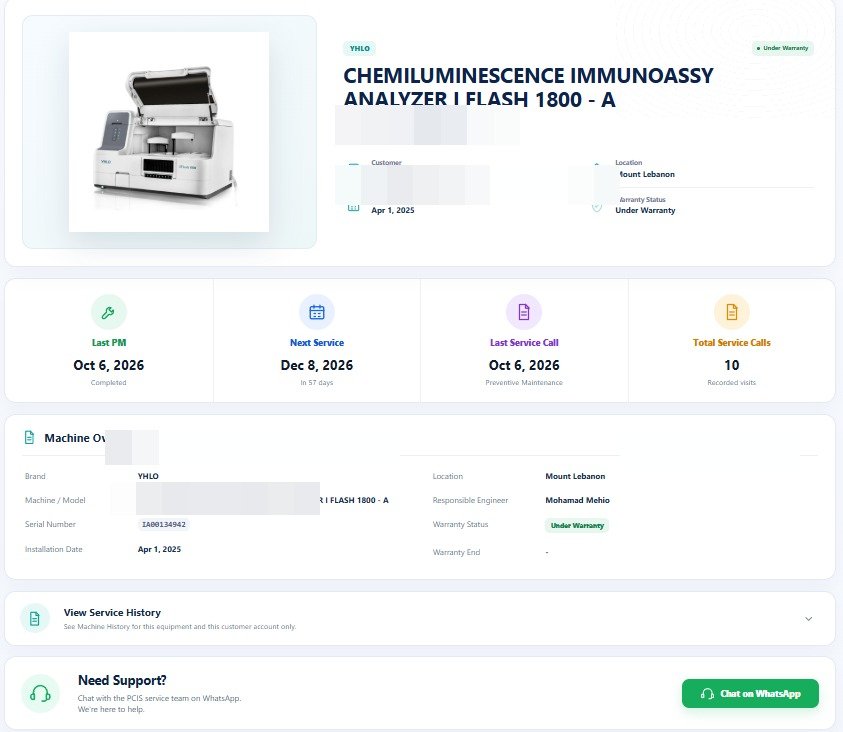Click the 'In 57 days' label
The height and width of the screenshot is (732, 843).
pyautogui.click(x=317, y=382)
